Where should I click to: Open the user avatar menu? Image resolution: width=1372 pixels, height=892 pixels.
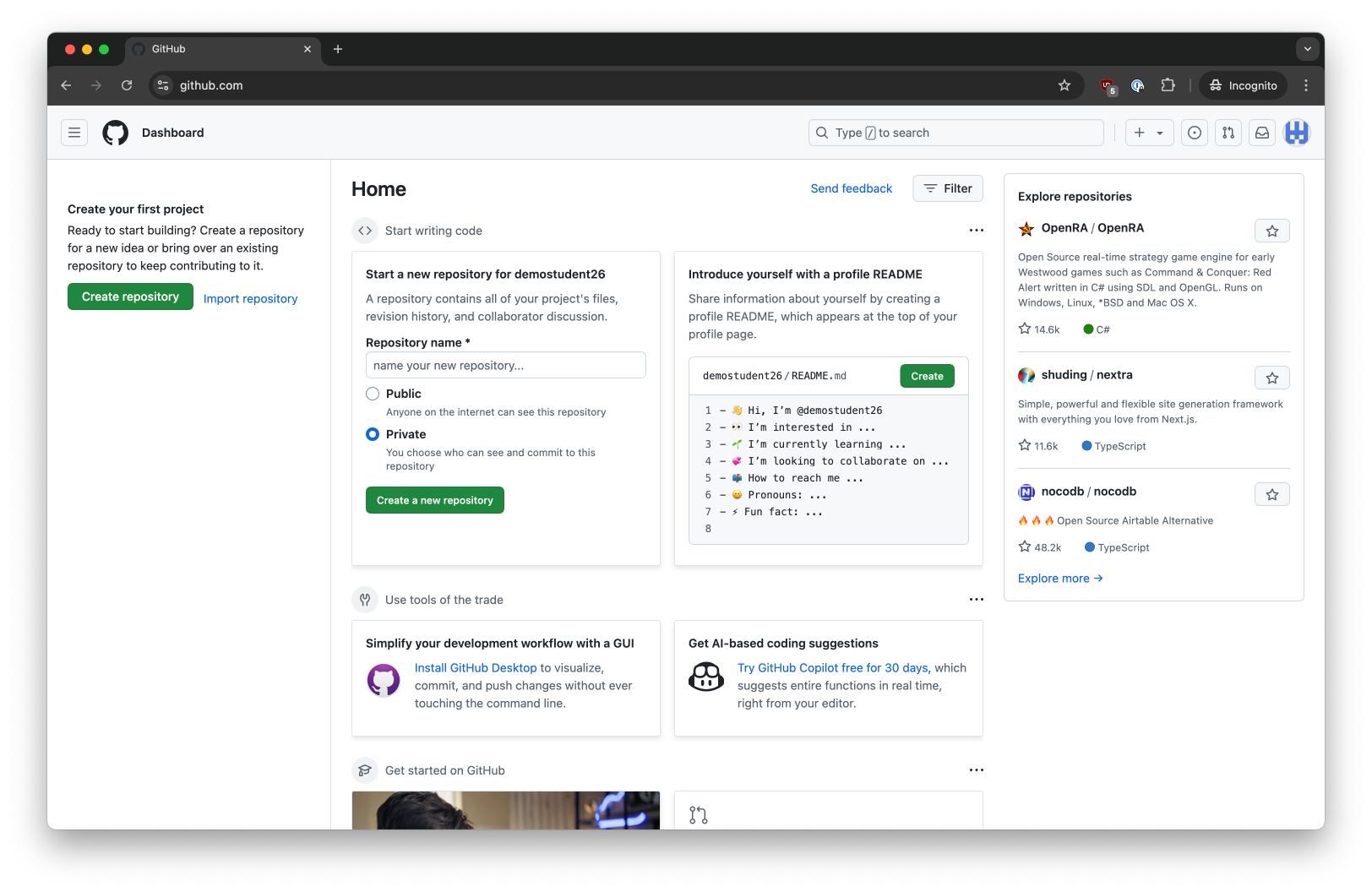(x=1297, y=133)
